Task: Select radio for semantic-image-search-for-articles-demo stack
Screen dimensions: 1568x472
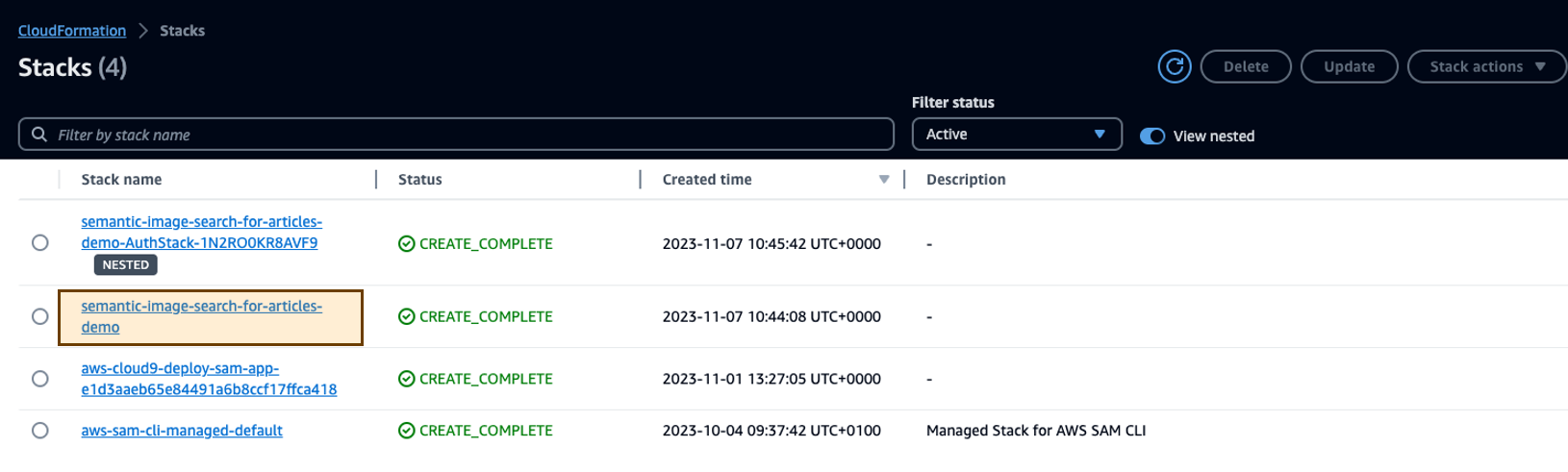Action: point(39,316)
